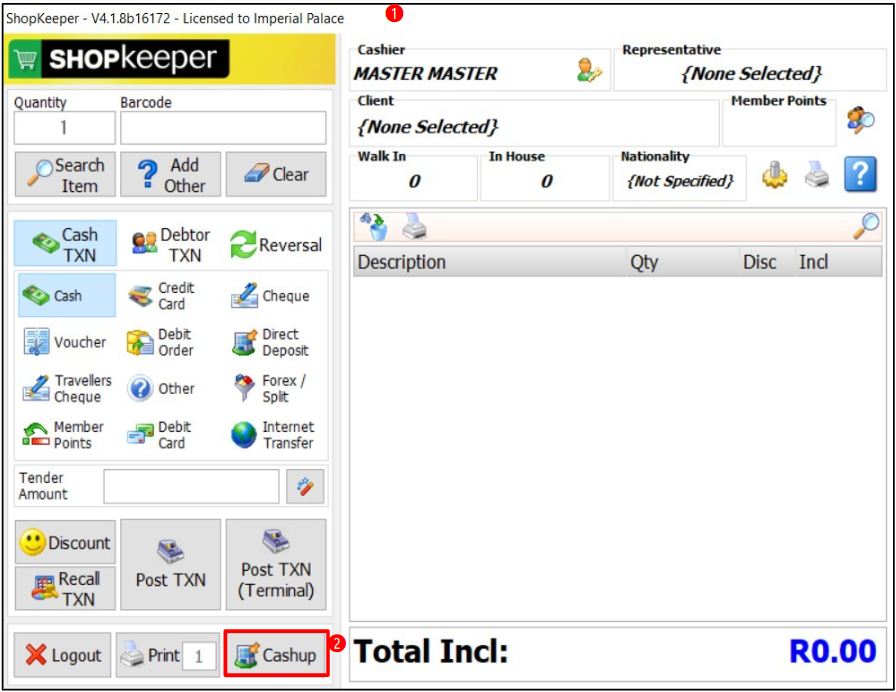Choose Voucher payment method

point(65,342)
